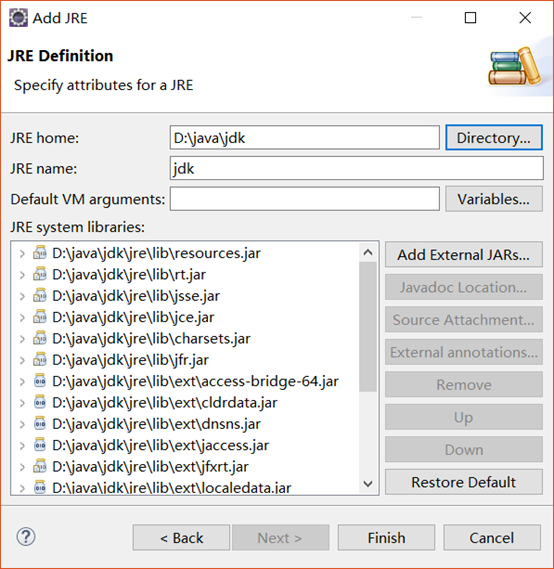Close the Add JRE dialog window
Viewport: 554px width, 569px height.
525,17
